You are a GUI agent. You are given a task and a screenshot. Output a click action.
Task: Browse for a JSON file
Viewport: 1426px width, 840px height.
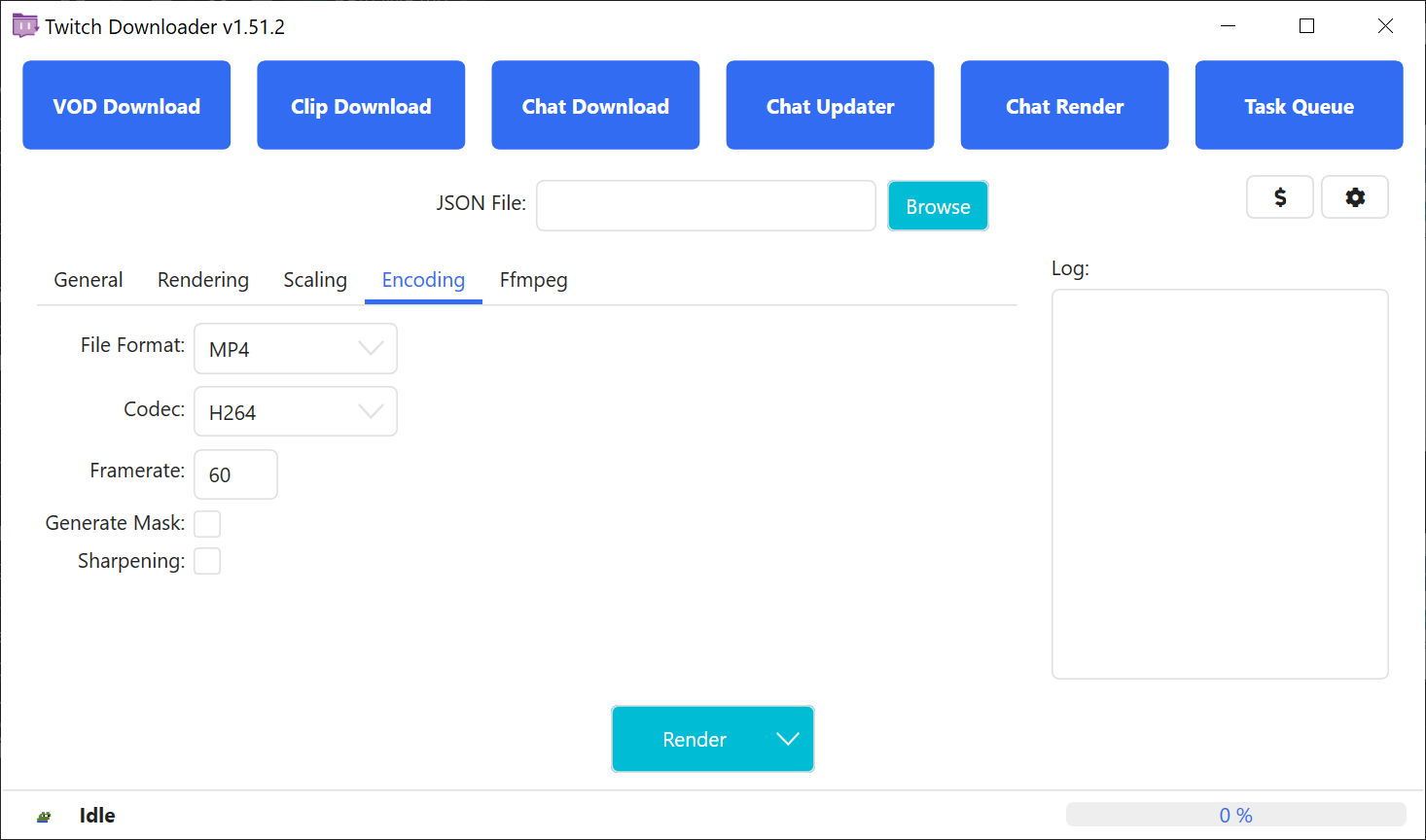tap(938, 206)
